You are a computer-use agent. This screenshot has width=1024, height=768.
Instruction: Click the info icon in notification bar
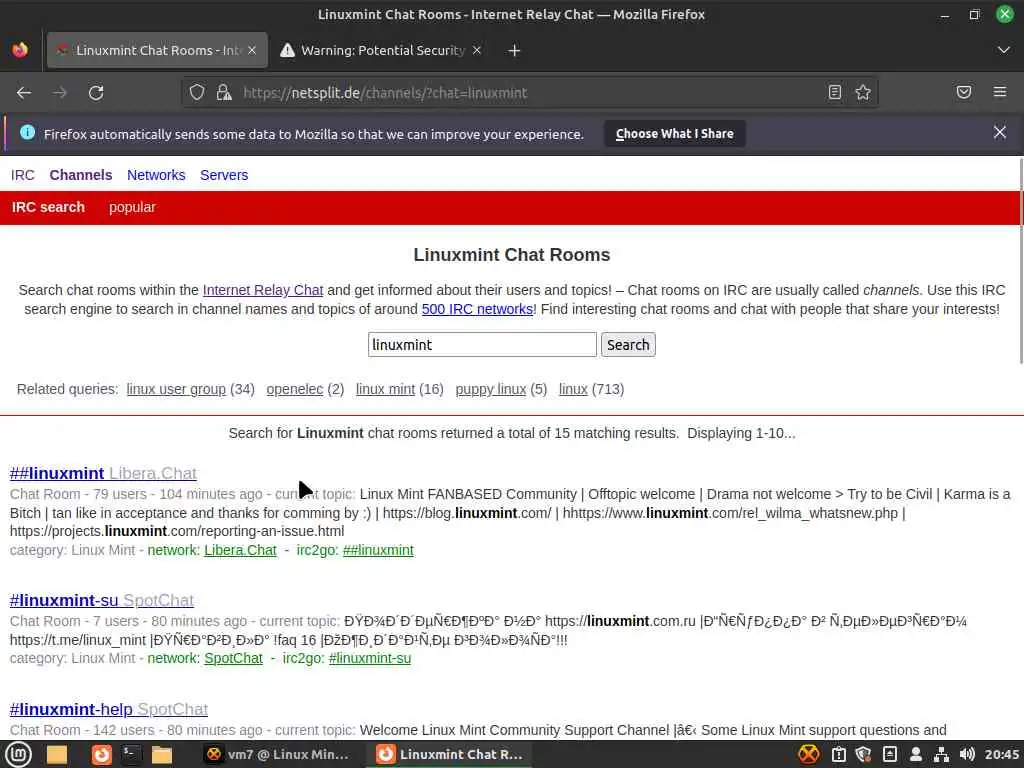[x=27, y=133]
